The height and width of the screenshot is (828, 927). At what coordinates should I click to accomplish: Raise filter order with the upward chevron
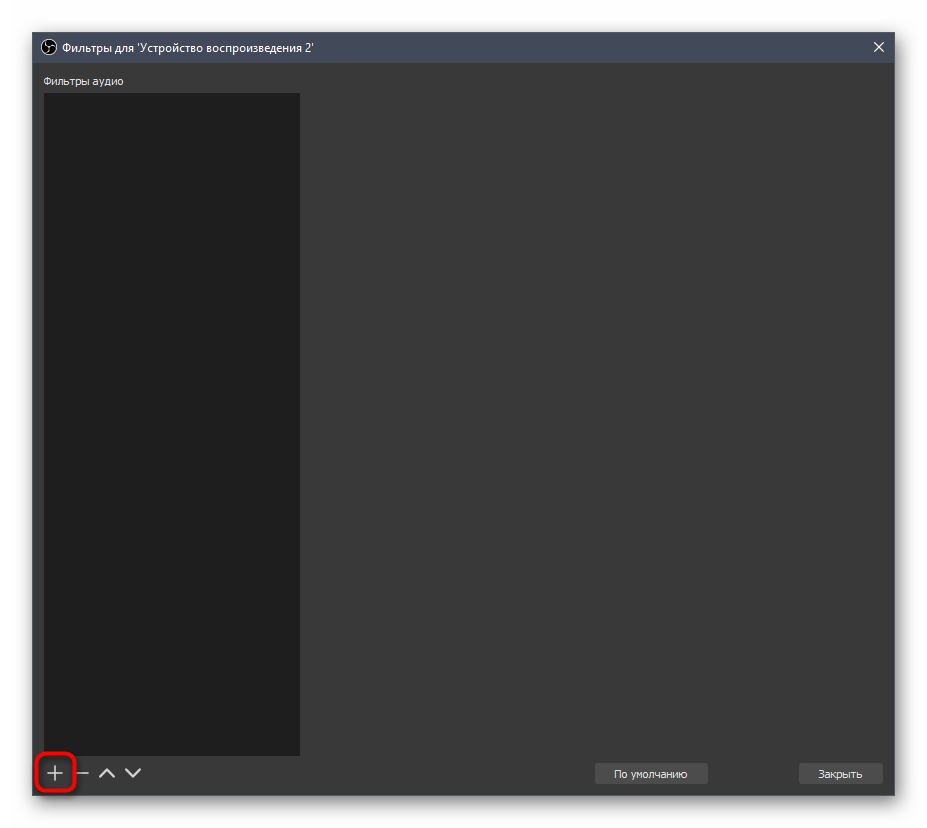pos(107,773)
